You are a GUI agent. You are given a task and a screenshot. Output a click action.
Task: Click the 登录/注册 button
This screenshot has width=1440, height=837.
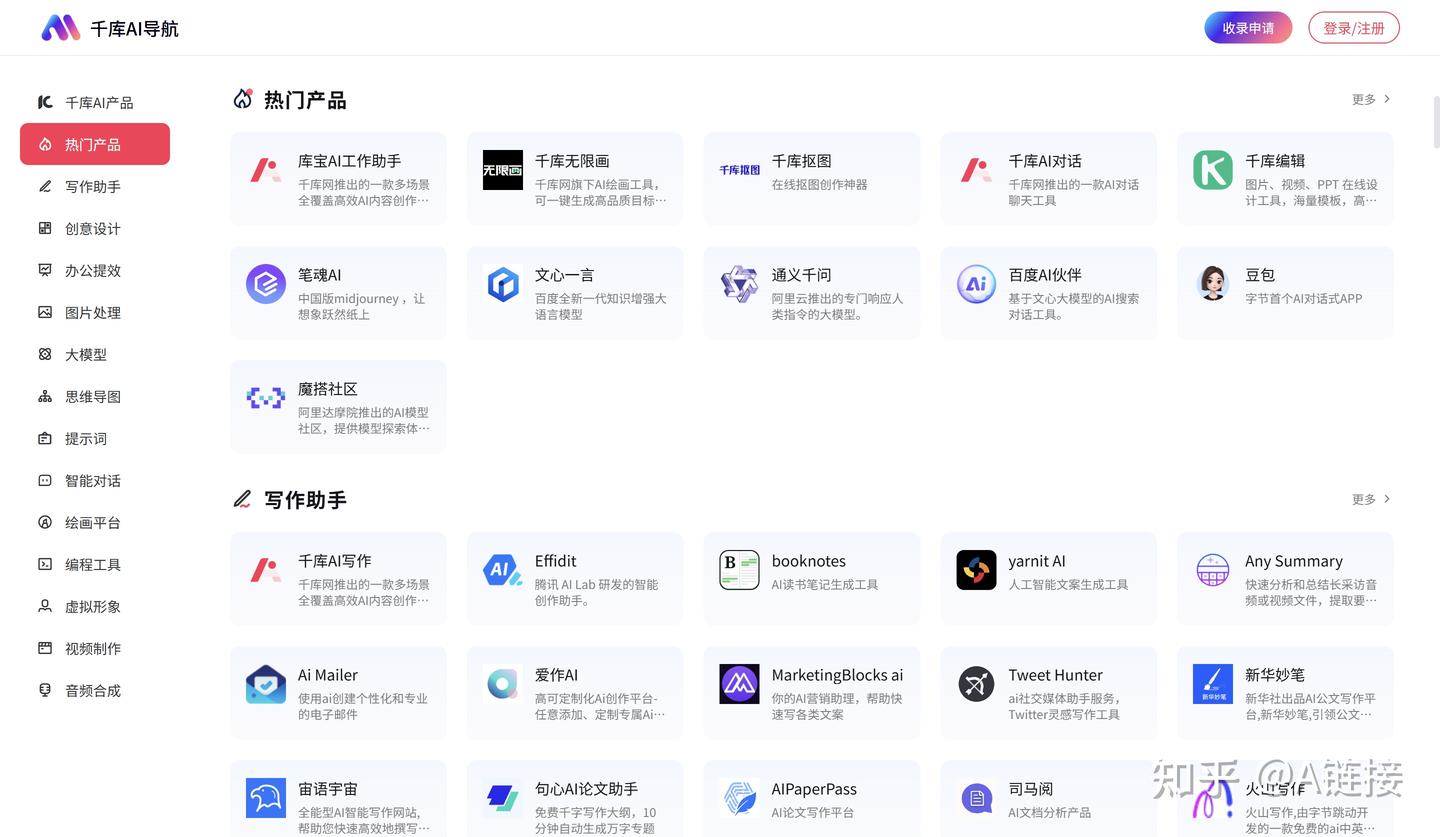pyautogui.click(x=1354, y=28)
